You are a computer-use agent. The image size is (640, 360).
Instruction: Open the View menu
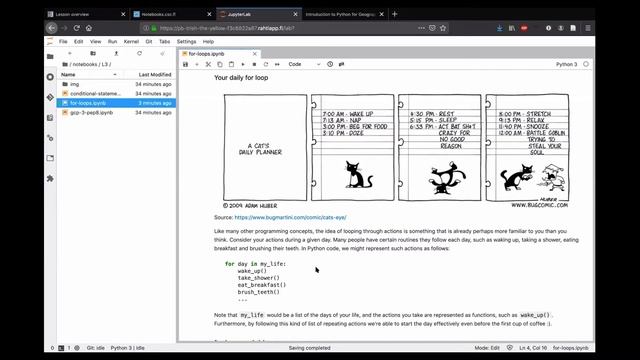[x=96, y=41]
